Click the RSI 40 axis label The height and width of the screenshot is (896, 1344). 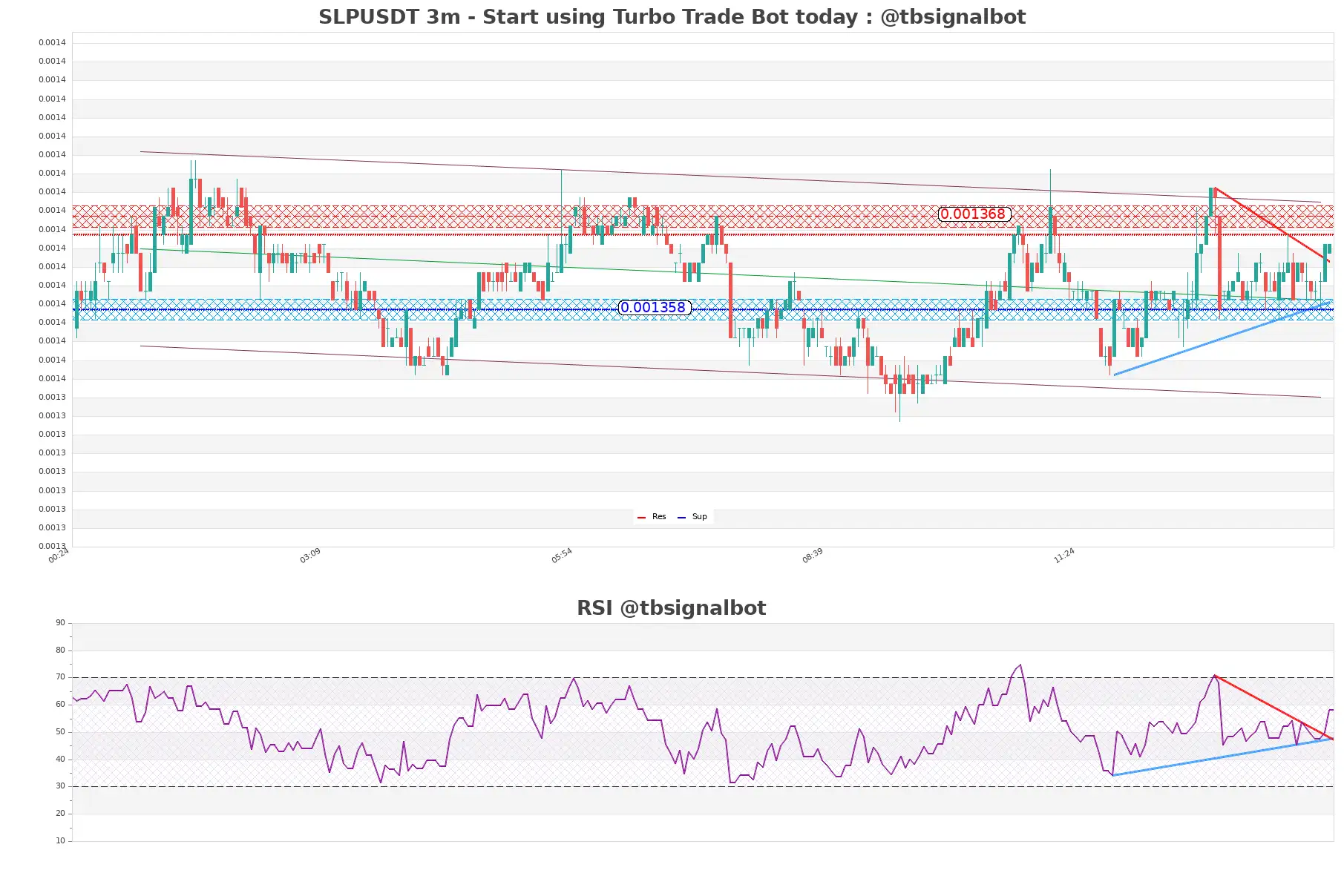coord(60,760)
